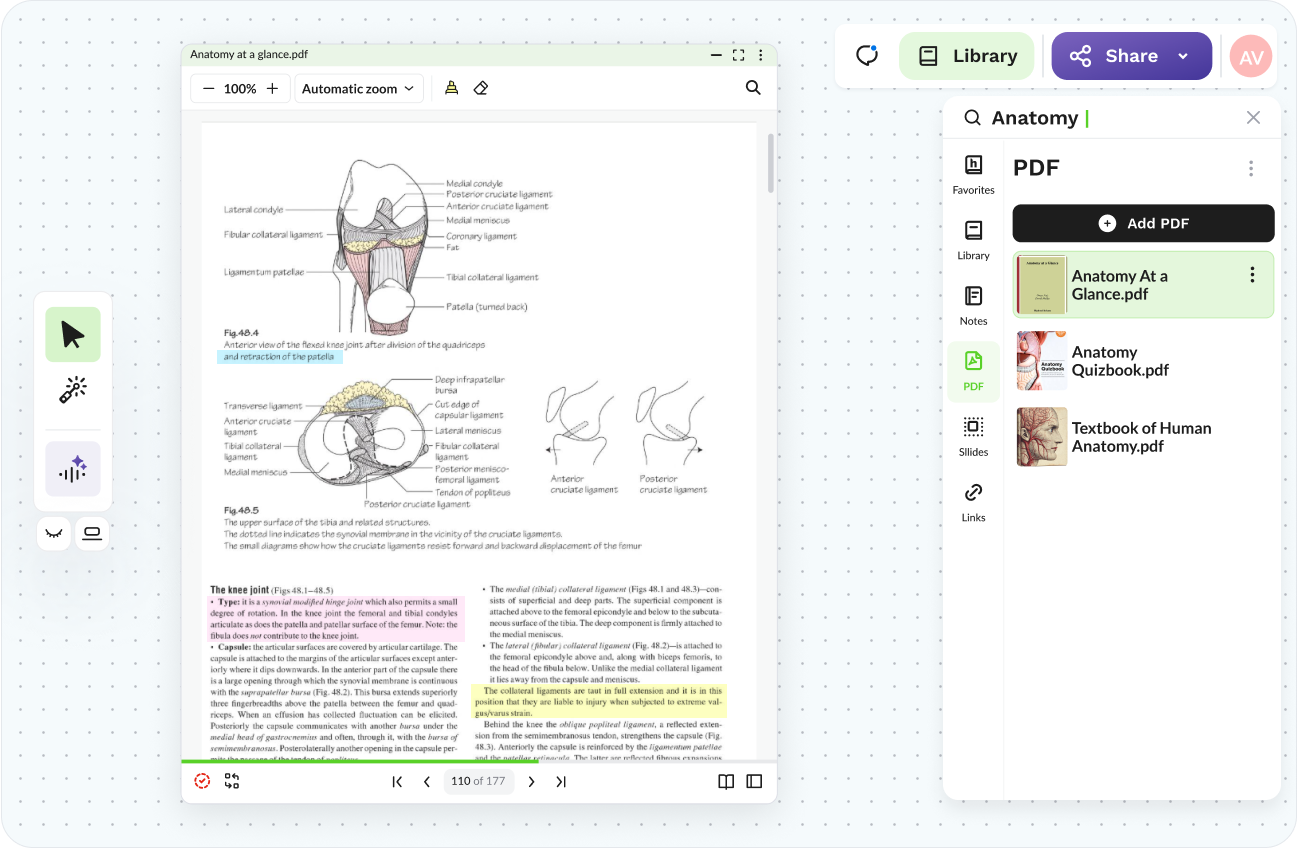The image size is (1297, 848).
Task: Open options for Anatomy At a Glance.pdf
Action: 1252,275
